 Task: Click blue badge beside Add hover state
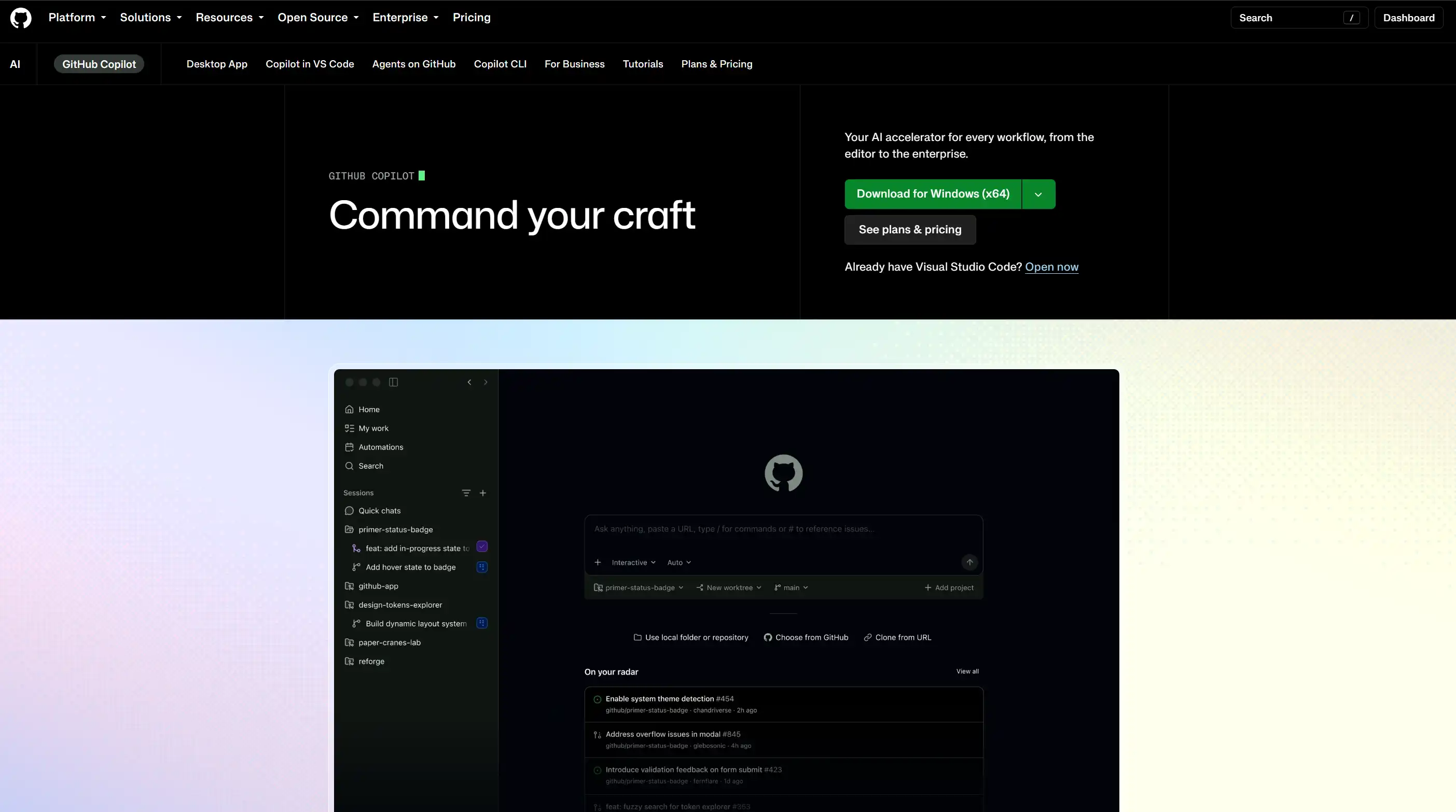[x=482, y=567]
